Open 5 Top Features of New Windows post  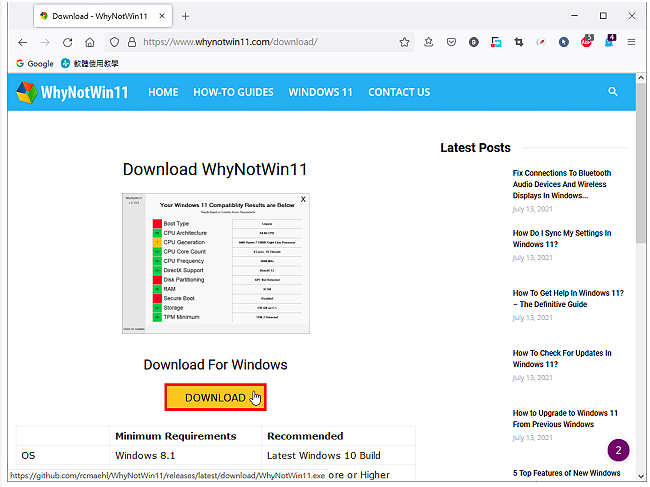click(x=566, y=473)
